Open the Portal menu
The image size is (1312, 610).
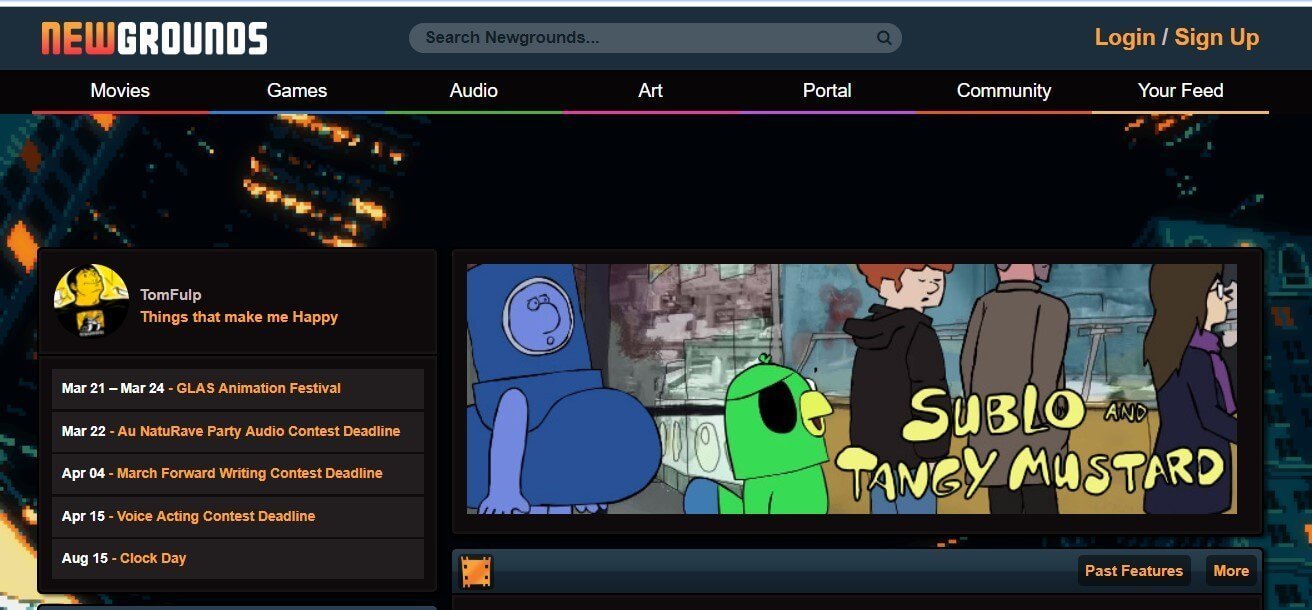pyautogui.click(x=827, y=91)
